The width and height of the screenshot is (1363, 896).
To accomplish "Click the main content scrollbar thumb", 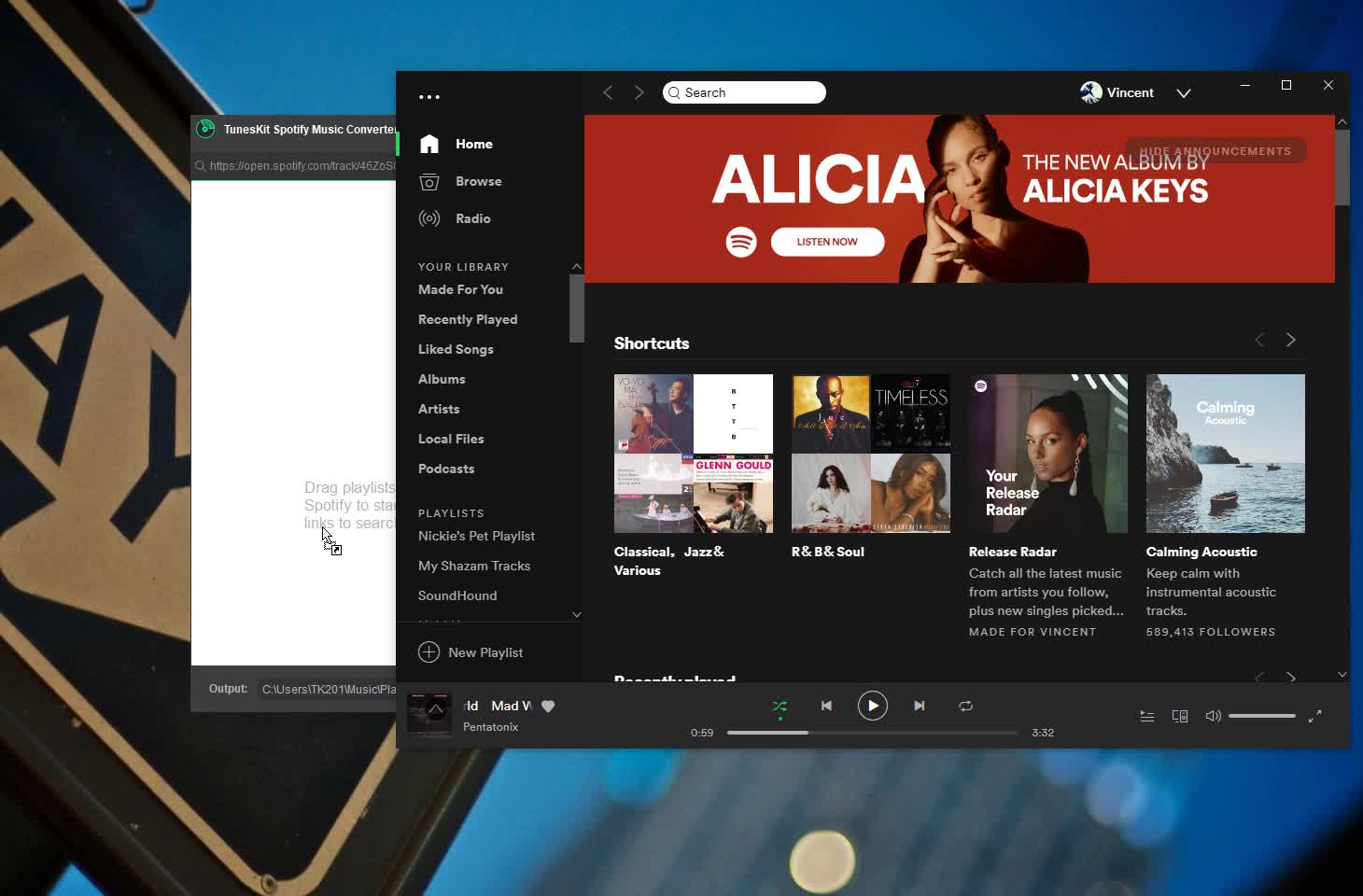I will pyautogui.click(x=1342, y=168).
